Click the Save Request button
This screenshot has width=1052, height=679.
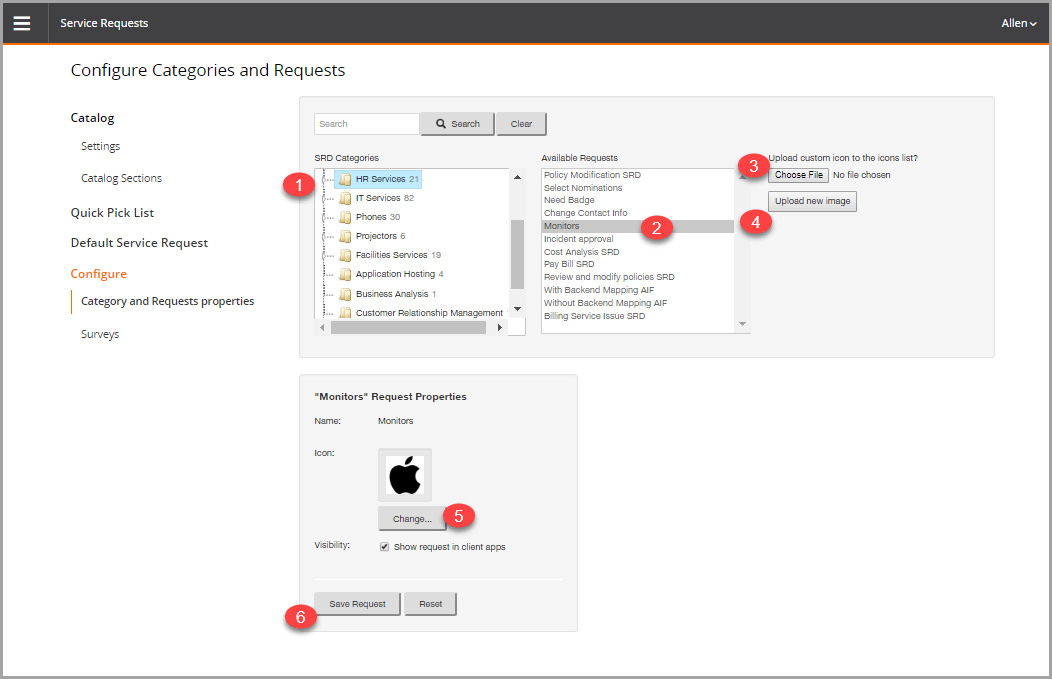click(356, 603)
